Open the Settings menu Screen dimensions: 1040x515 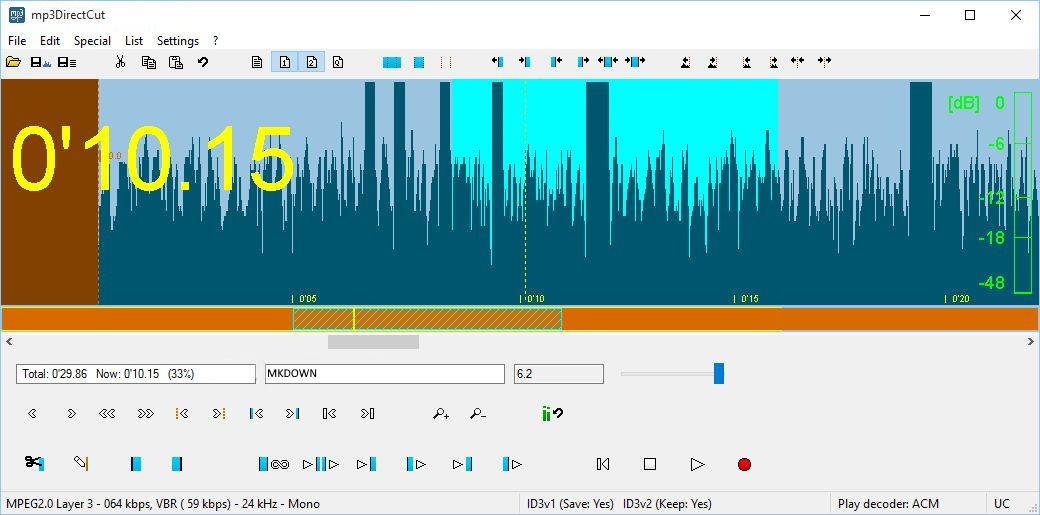pyautogui.click(x=178, y=40)
